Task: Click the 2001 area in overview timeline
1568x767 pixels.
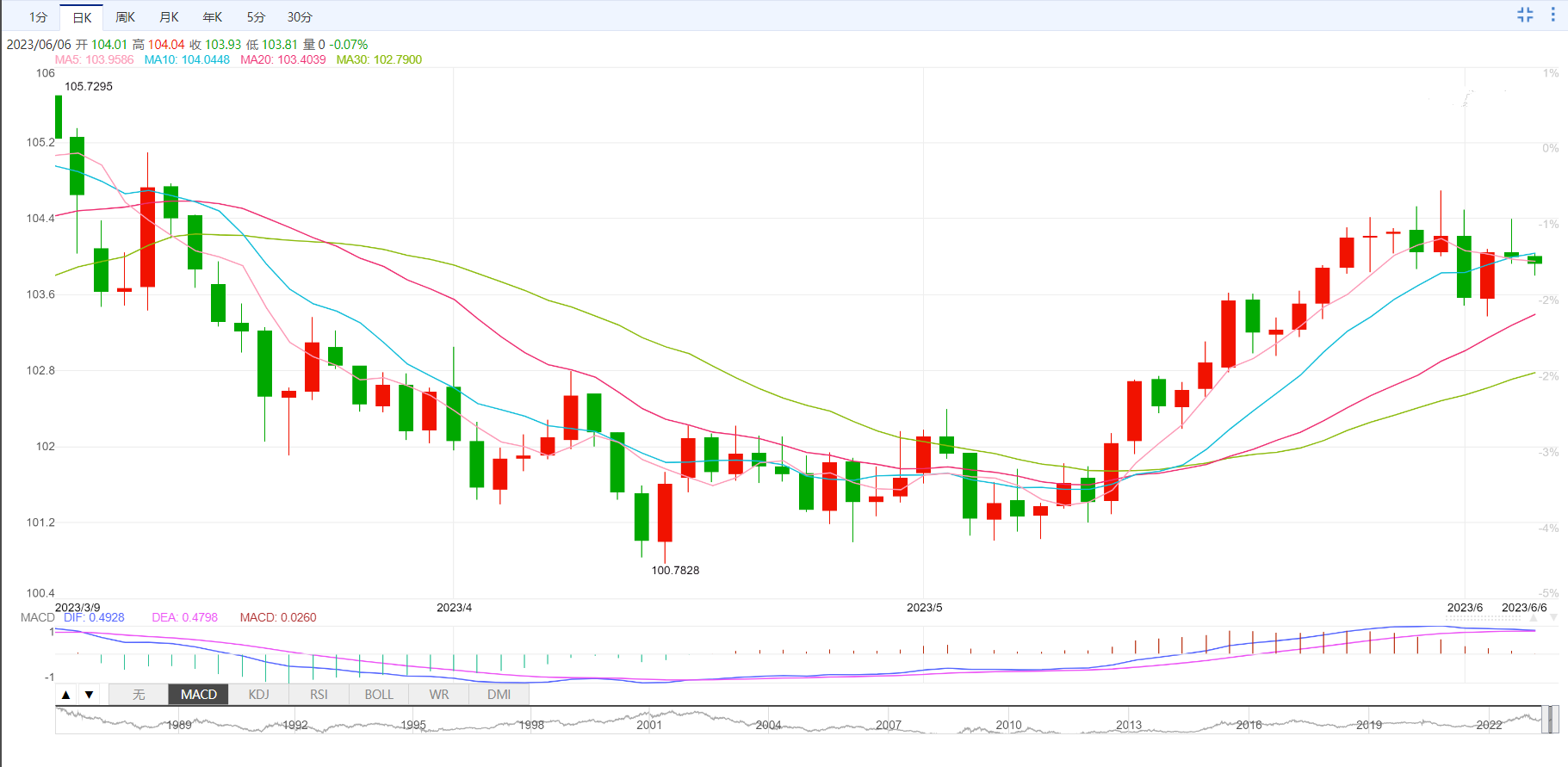Action: tap(649, 724)
